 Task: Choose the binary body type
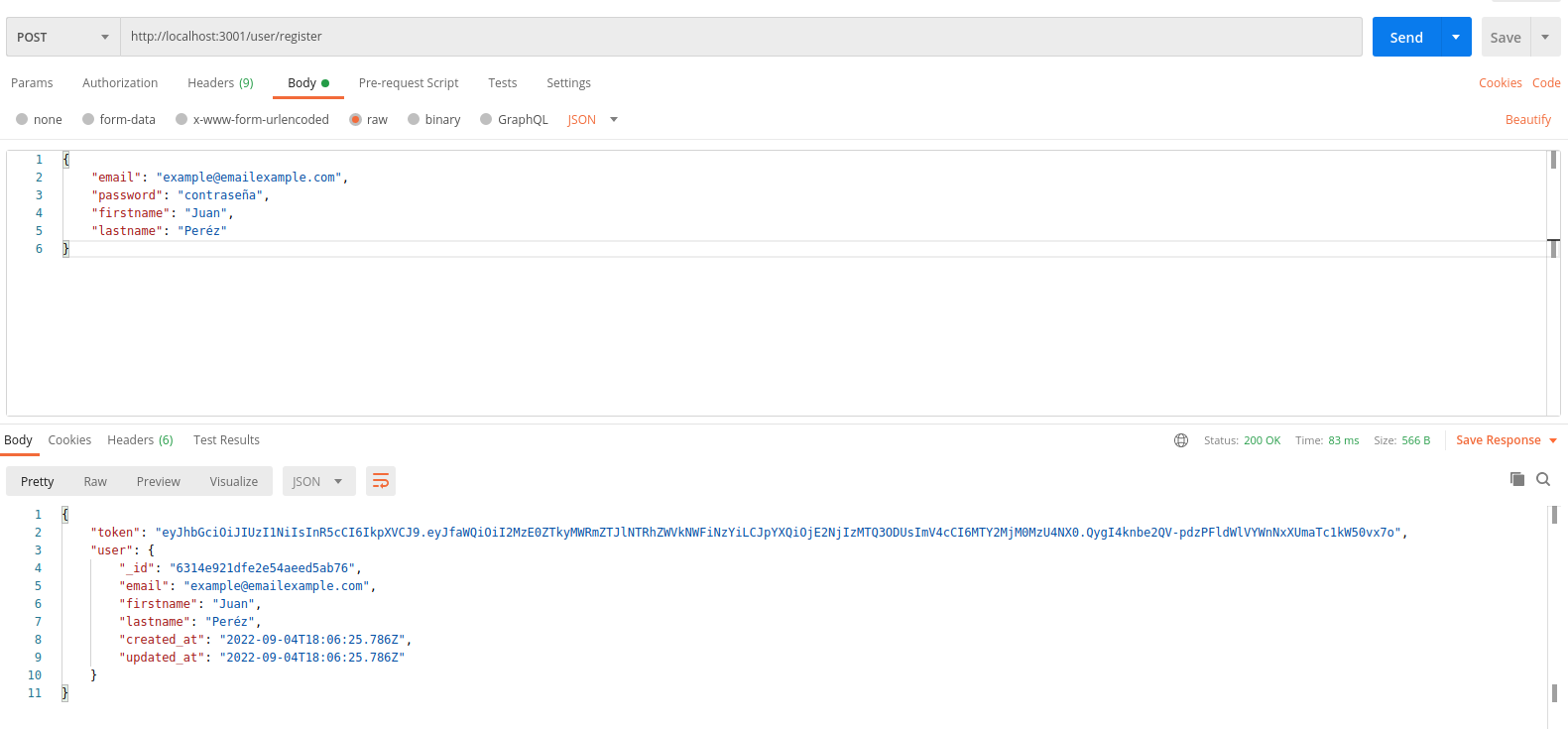433,120
